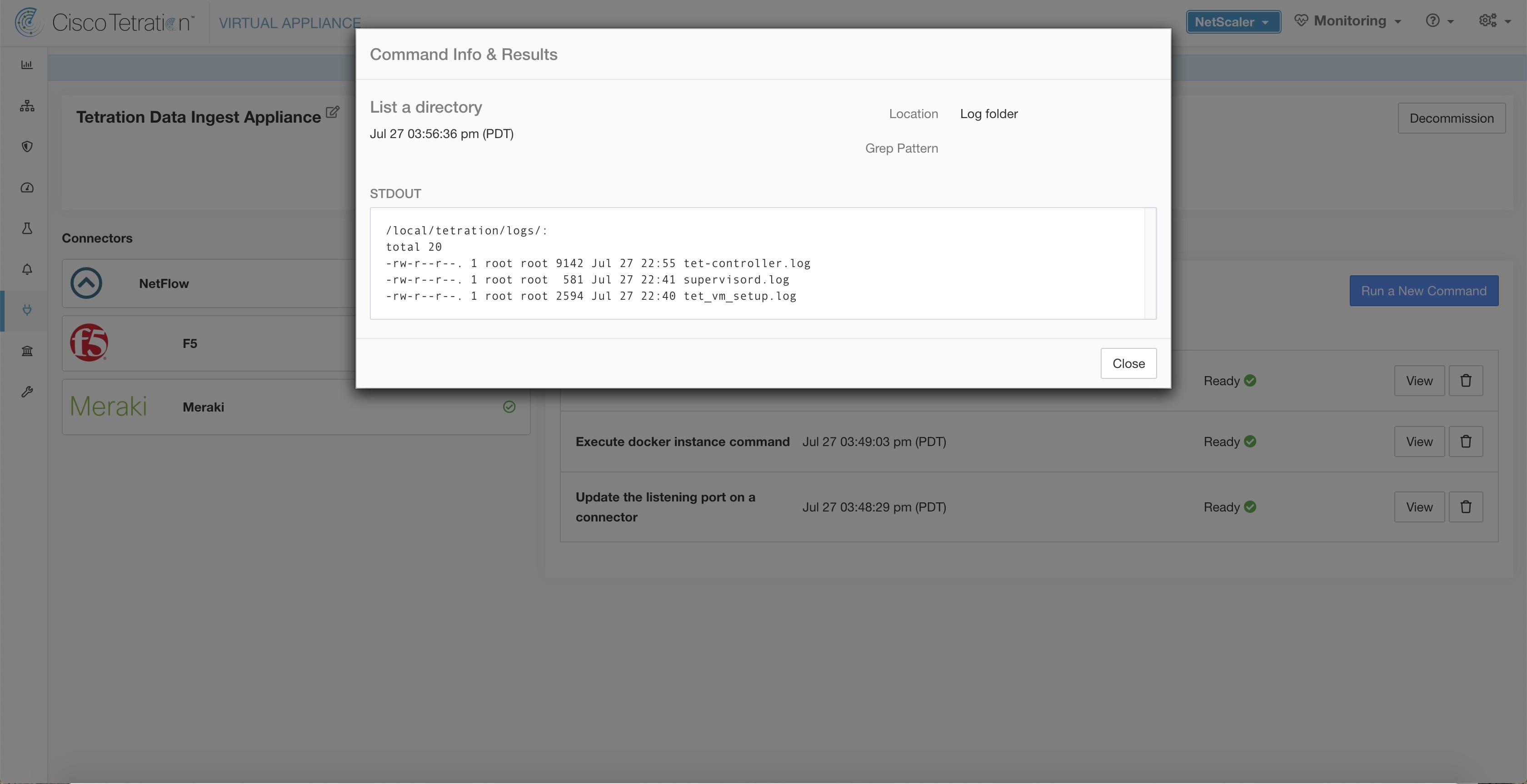Click the NetFlow connector icon
1527x784 pixels.
click(x=86, y=283)
